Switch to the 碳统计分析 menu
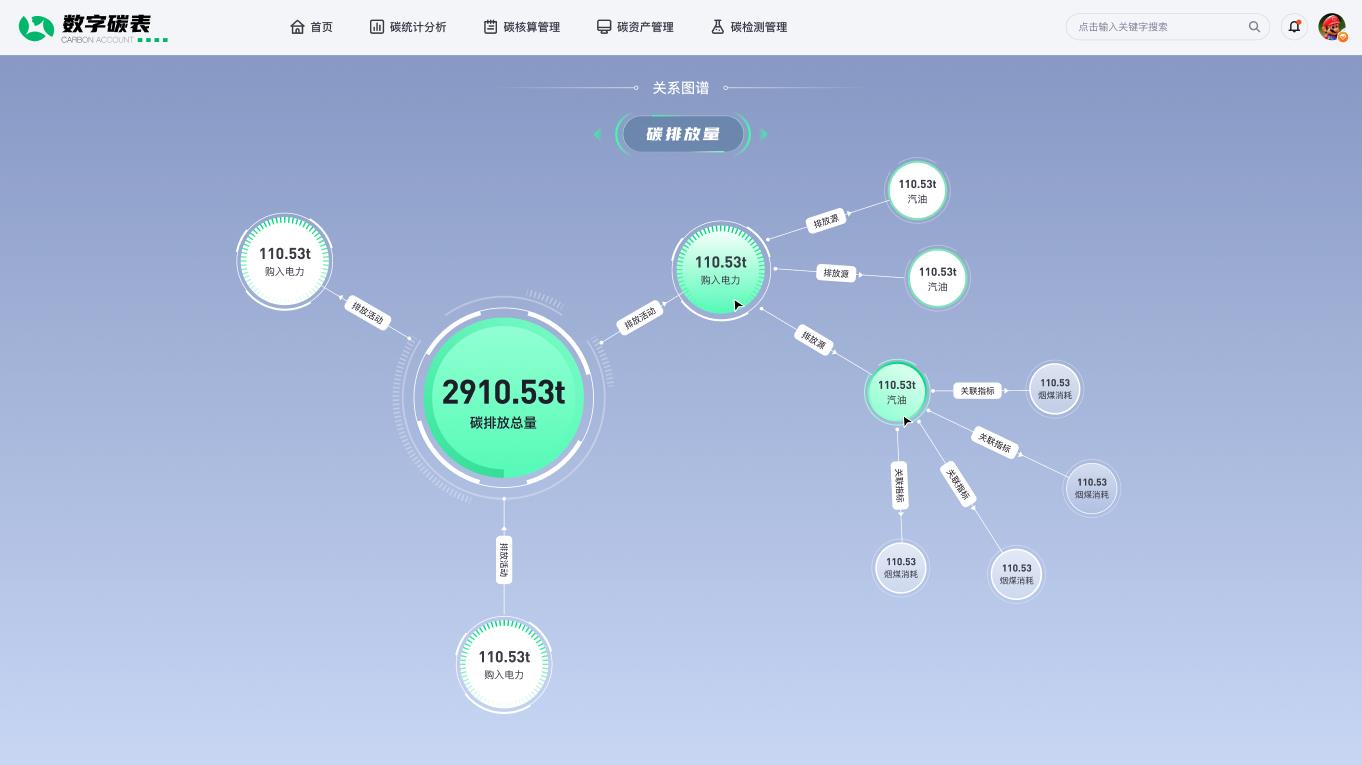1362x765 pixels. [408, 27]
